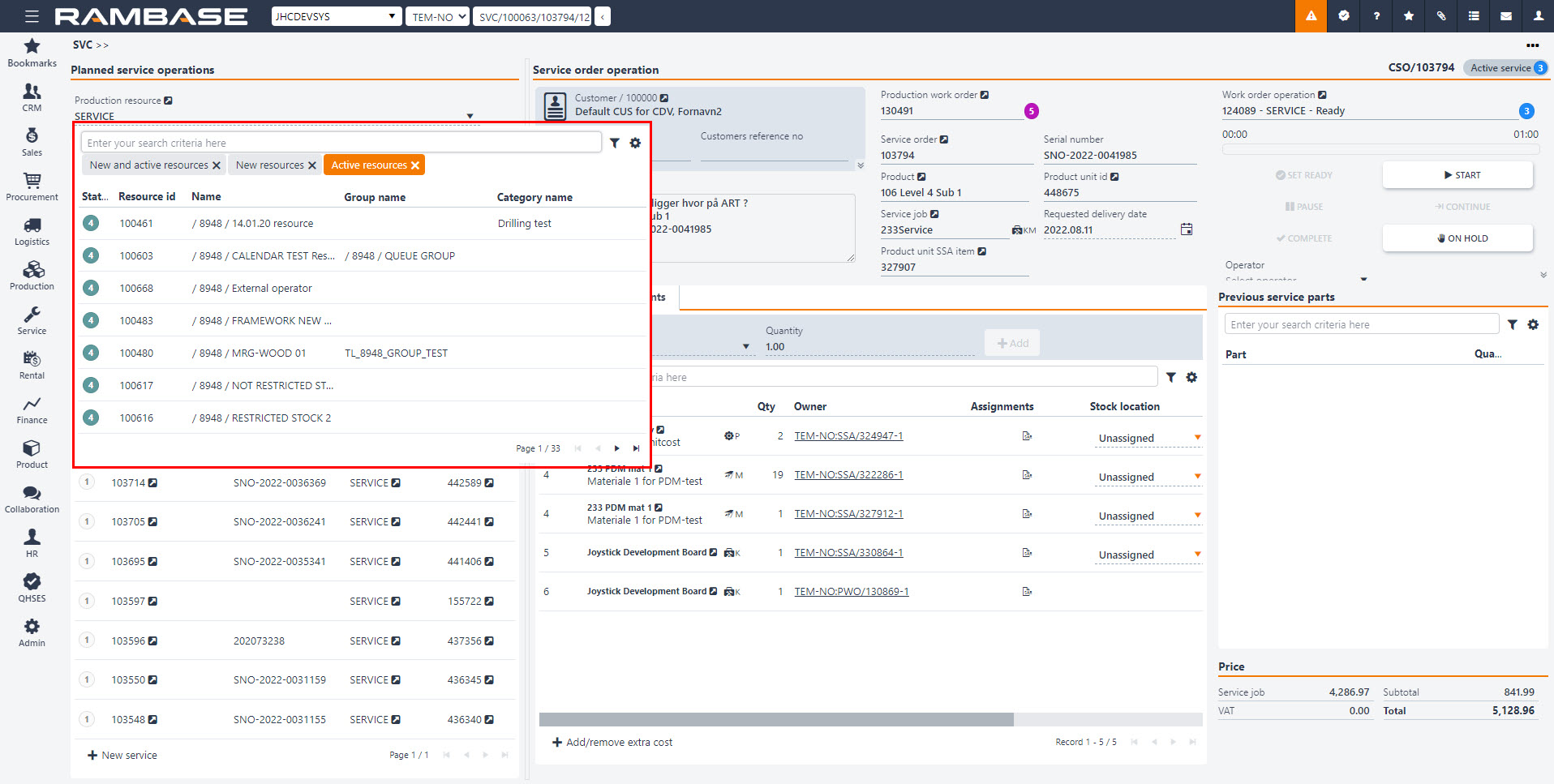Open the calendar for Requested delivery date
This screenshot has width=1554, height=784.
click(1187, 229)
